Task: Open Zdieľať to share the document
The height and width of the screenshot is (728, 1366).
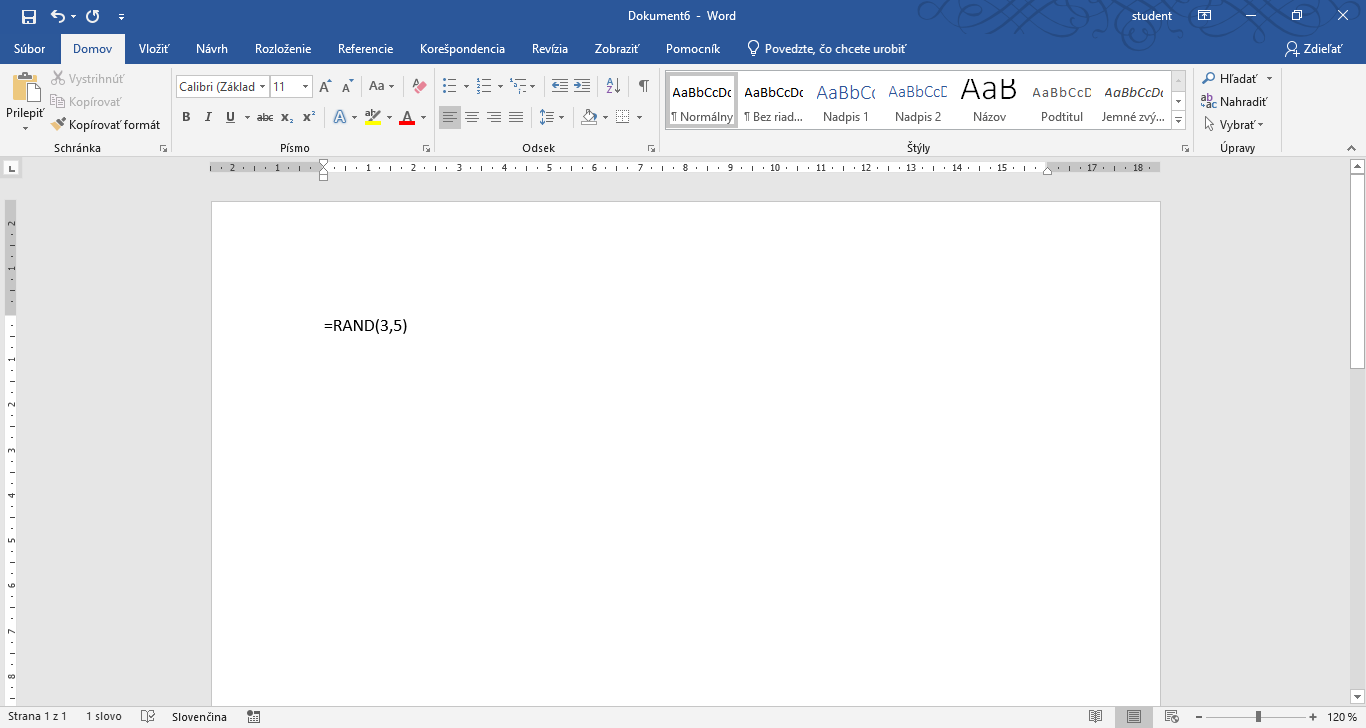Action: point(1312,49)
